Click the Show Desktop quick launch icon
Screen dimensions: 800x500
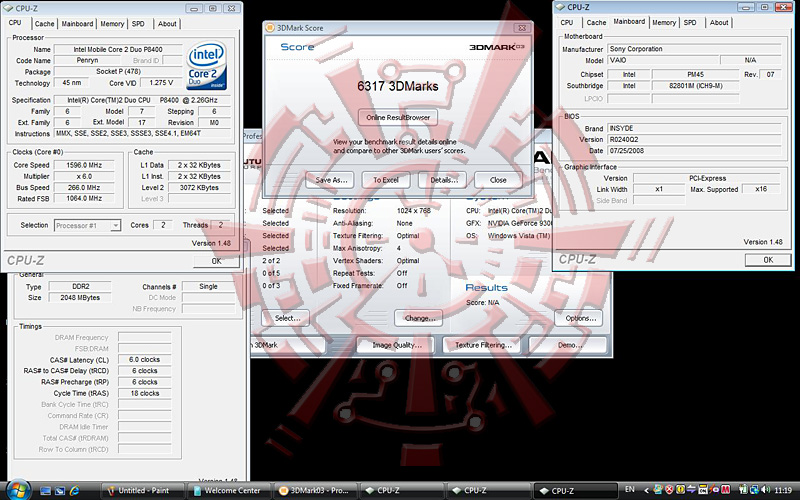[x=45, y=491]
